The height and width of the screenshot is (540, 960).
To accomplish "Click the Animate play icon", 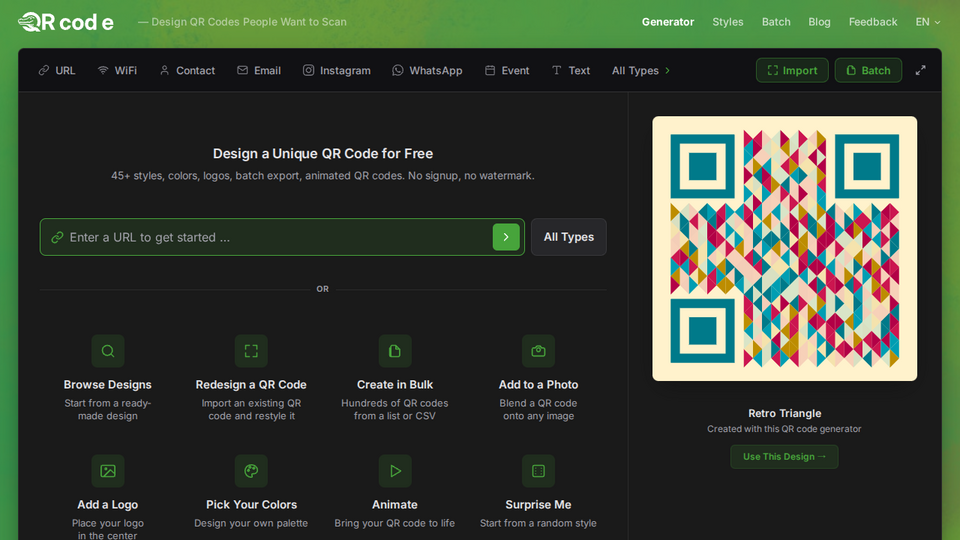I will 395,471.
